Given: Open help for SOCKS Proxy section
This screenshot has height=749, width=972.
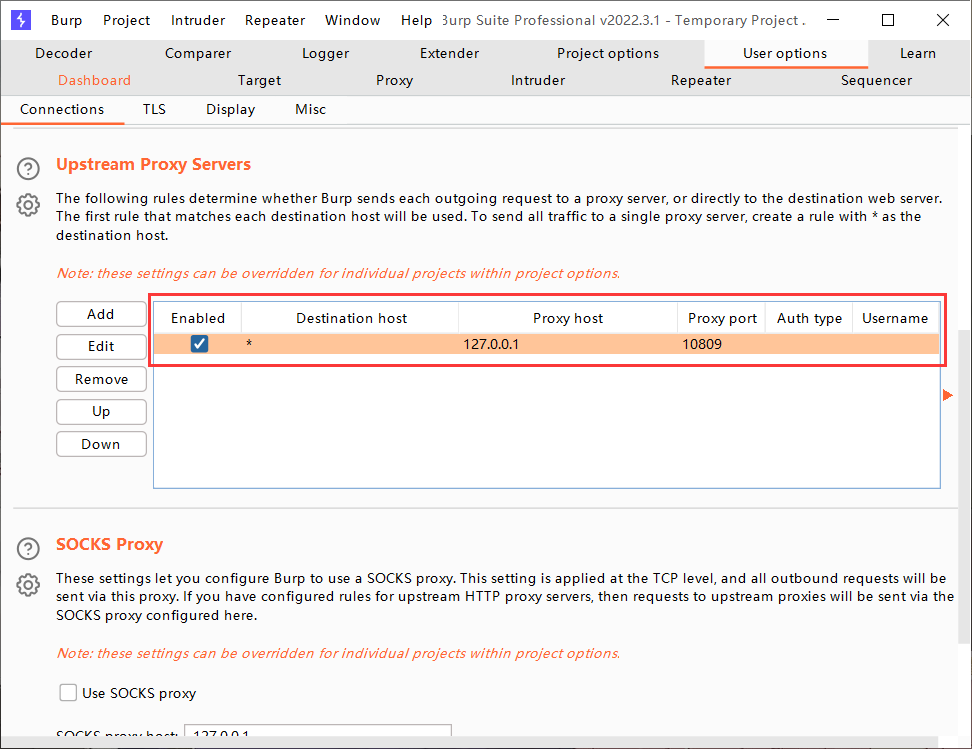Looking at the screenshot, I should pyautogui.click(x=29, y=549).
